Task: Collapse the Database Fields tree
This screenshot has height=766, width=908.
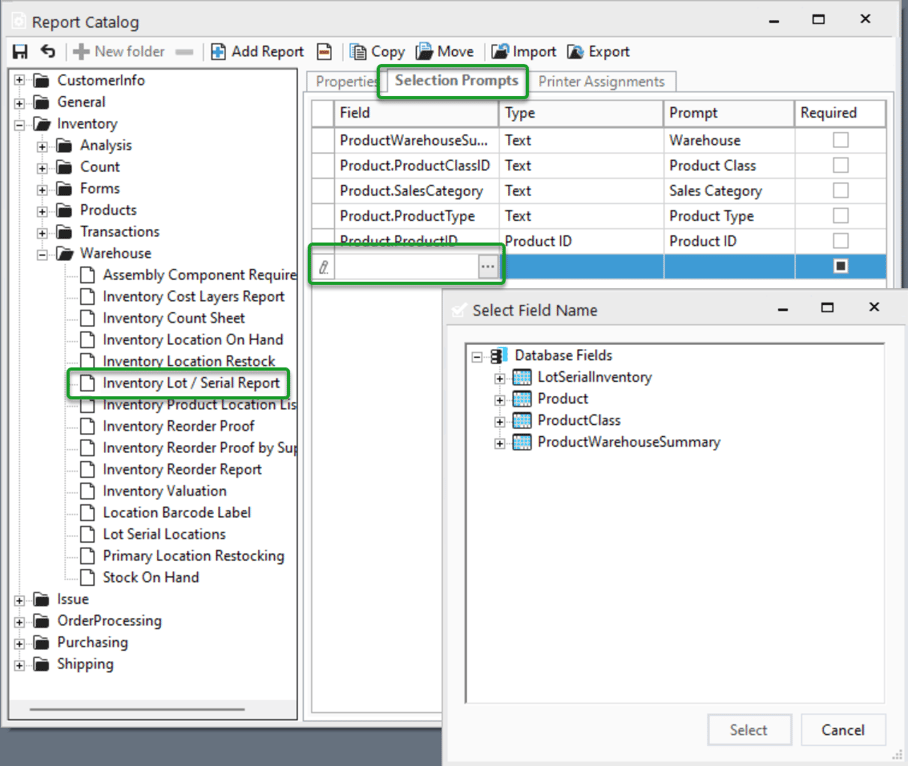Action: pos(476,354)
